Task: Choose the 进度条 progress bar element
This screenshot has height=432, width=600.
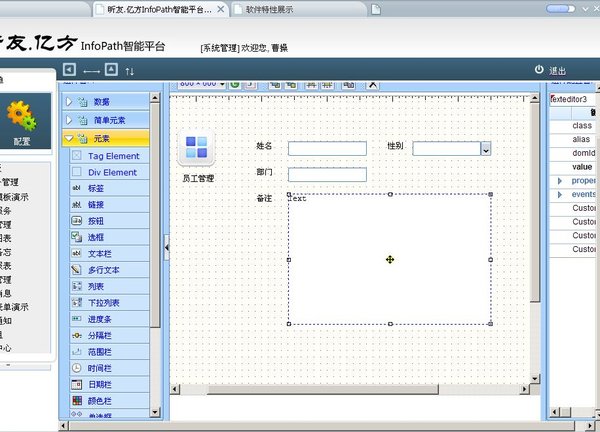Action: [x=109, y=319]
